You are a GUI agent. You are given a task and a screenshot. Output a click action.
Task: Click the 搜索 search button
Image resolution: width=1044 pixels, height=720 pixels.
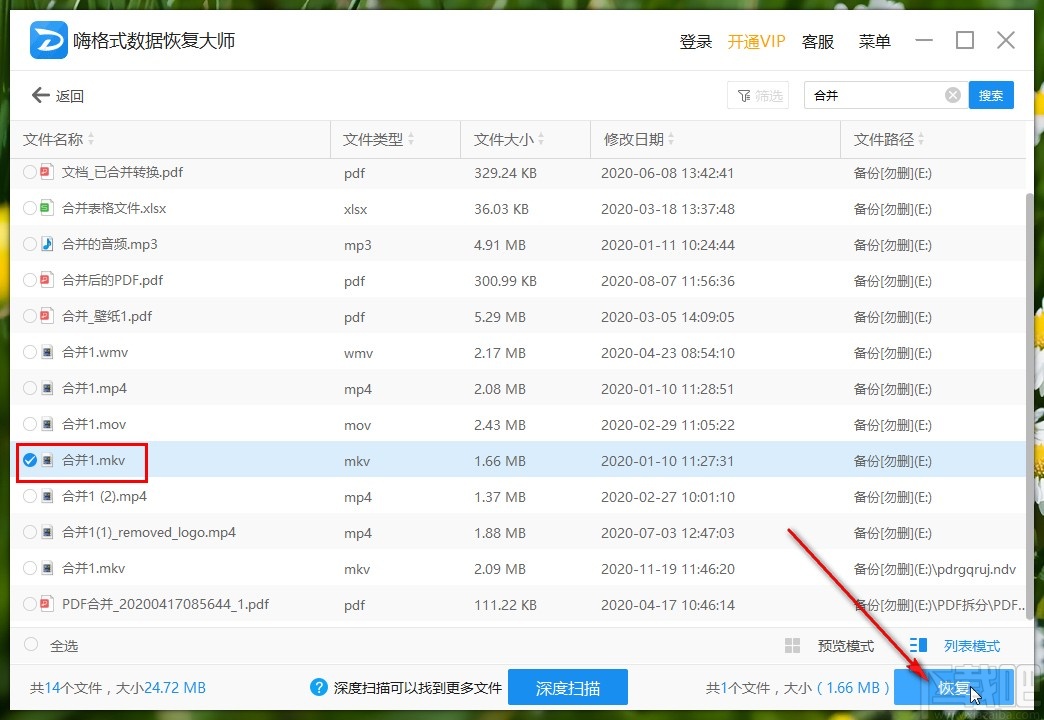(991, 95)
